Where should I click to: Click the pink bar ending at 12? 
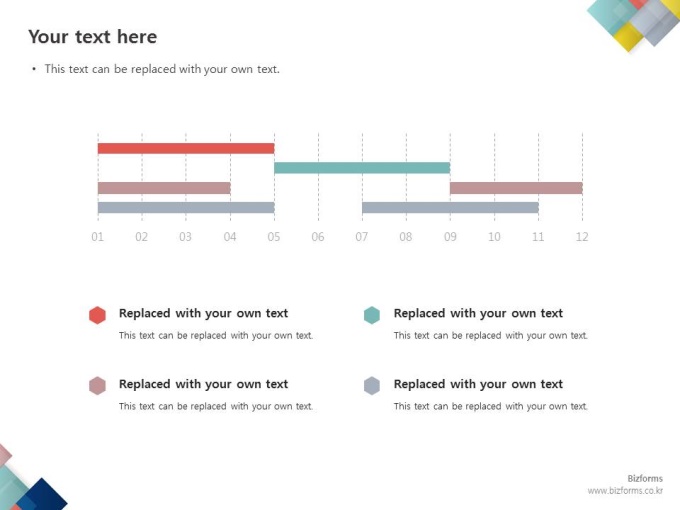(516, 188)
